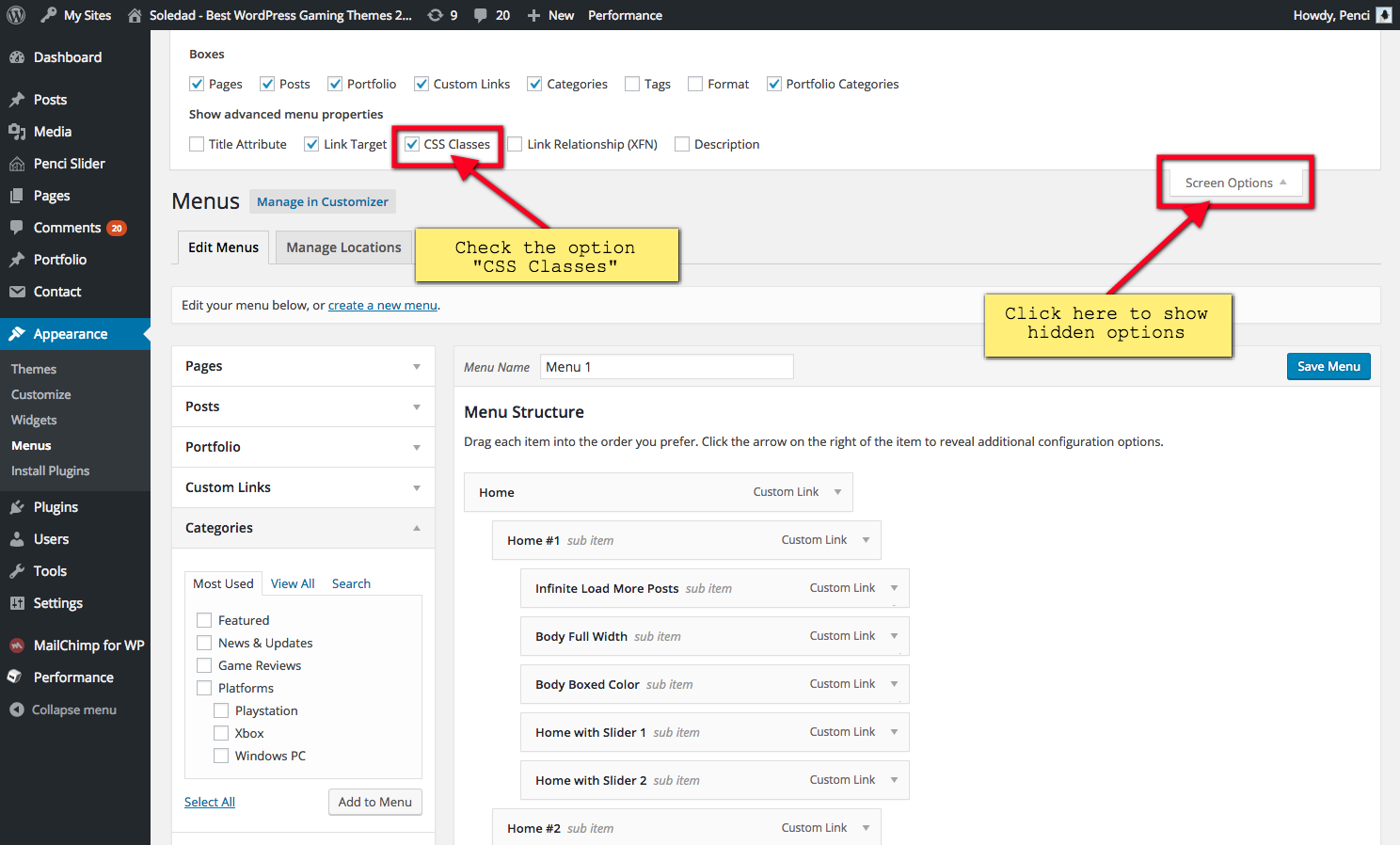
Task: Switch to the Manage Locations tab
Action: point(343,247)
